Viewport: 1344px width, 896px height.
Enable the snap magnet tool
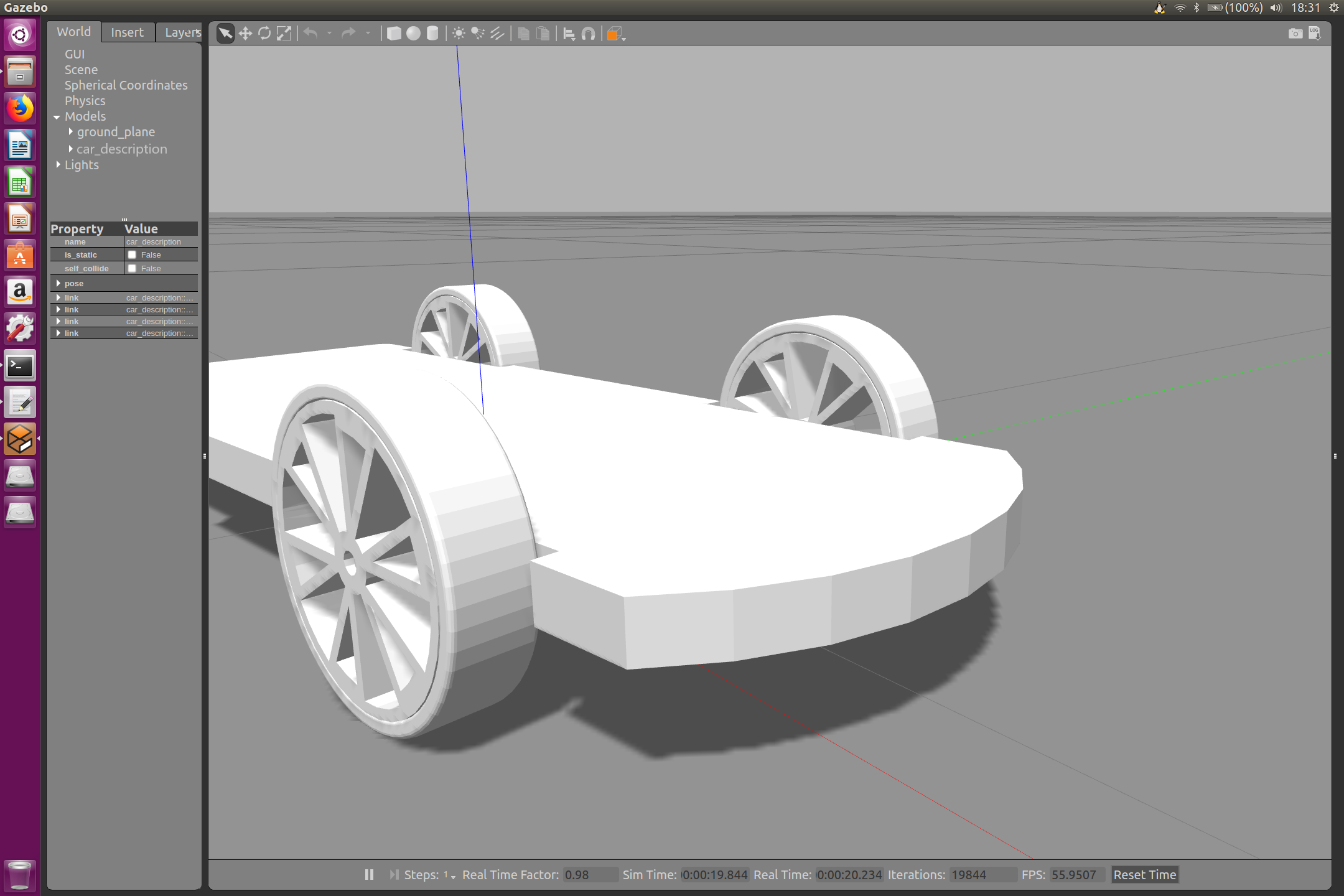(x=589, y=34)
